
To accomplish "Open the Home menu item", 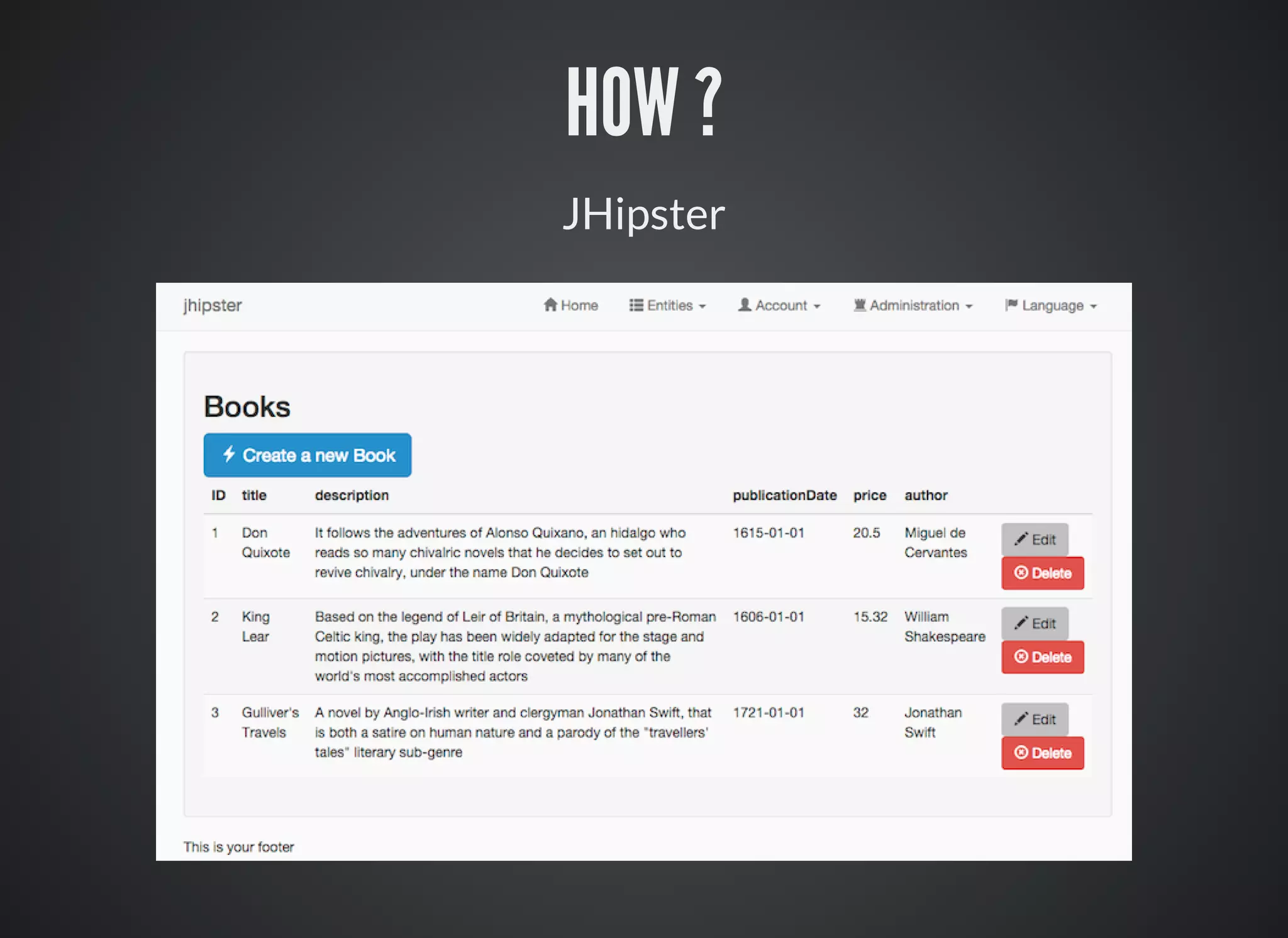I will point(570,306).
